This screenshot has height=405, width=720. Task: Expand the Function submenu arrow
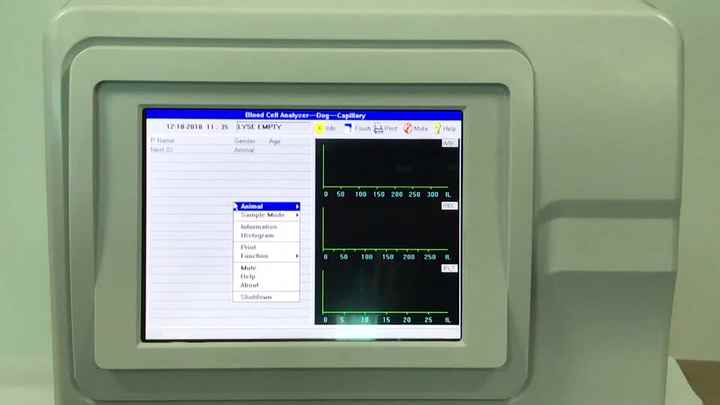coord(298,256)
